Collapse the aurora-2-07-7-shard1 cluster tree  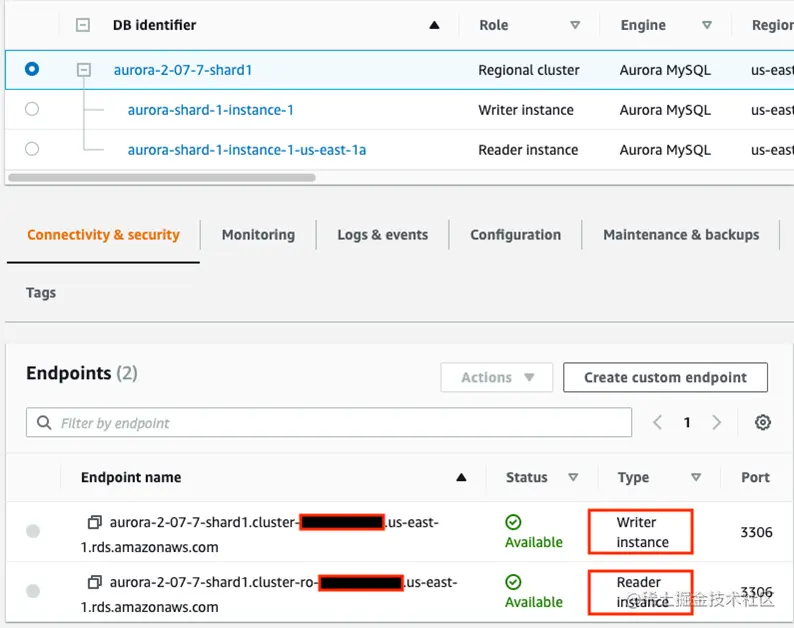84,69
